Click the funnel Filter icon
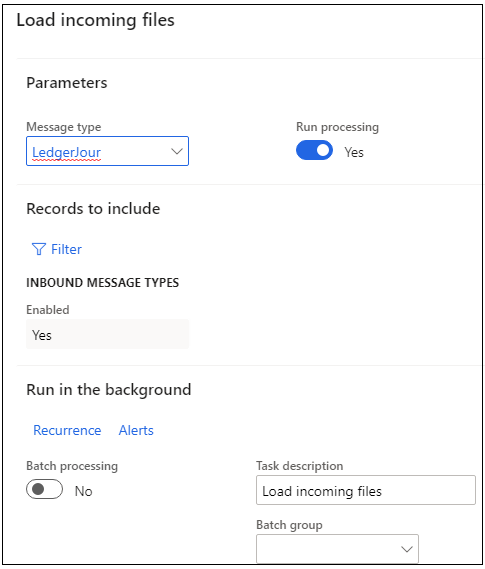The height and width of the screenshot is (569, 485). tap(39, 249)
